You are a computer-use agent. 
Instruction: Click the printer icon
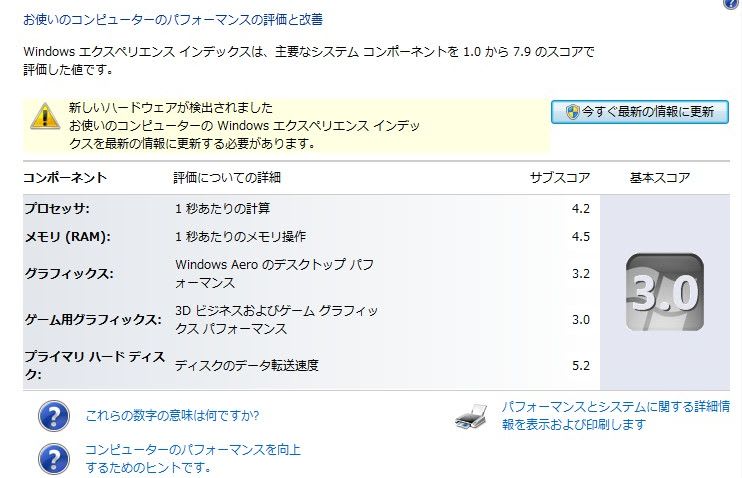click(x=471, y=416)
